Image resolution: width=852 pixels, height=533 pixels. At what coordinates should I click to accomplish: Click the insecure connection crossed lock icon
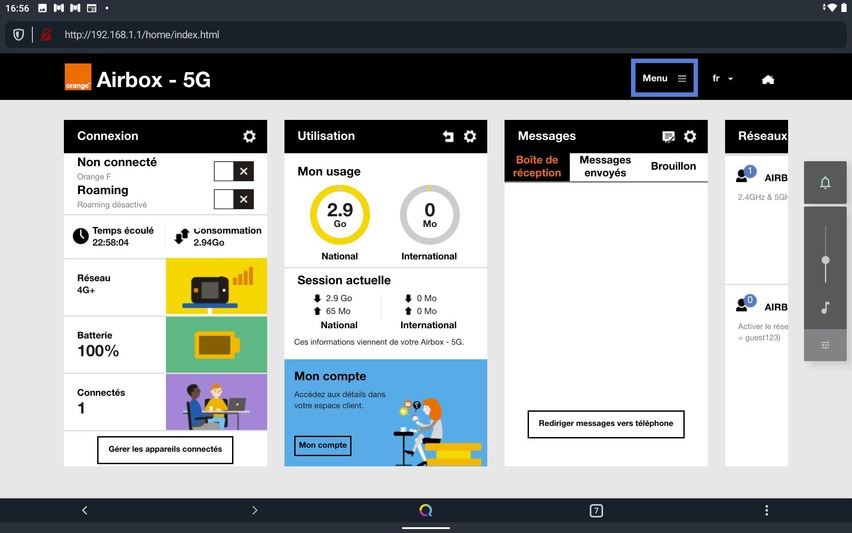(x=46, y=35)
